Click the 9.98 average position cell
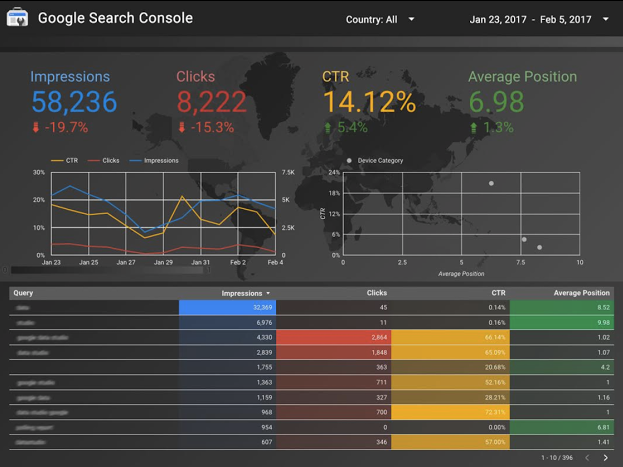The height and width of the screenshot is (467, 623). click(562, 323)
